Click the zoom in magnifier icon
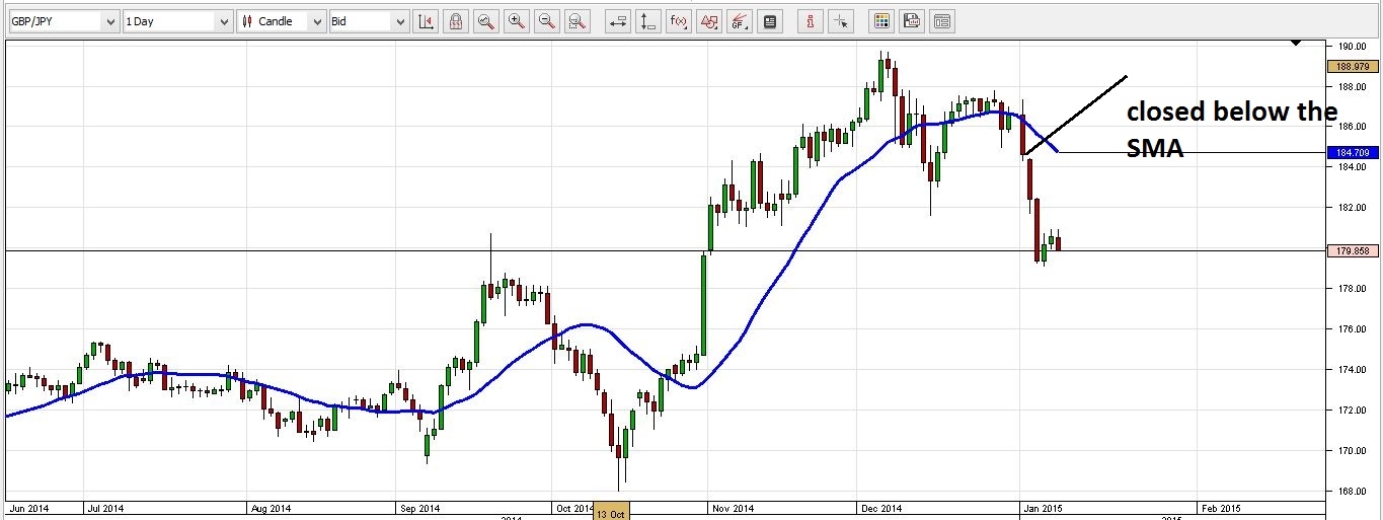 coord(516,21)
